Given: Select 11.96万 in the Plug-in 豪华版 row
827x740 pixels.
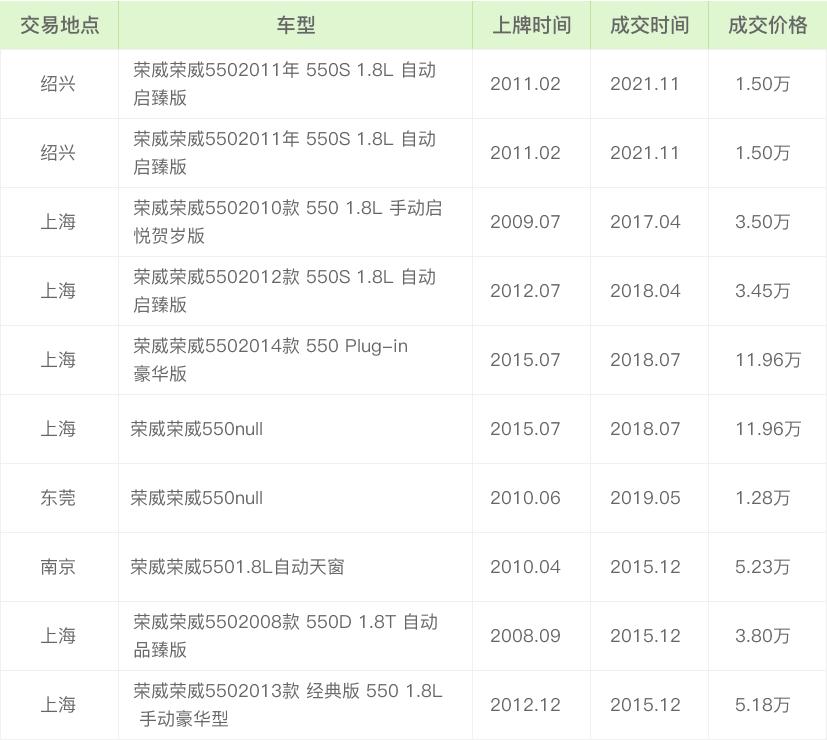Looking at the screenshot, I should click(768, 360).
